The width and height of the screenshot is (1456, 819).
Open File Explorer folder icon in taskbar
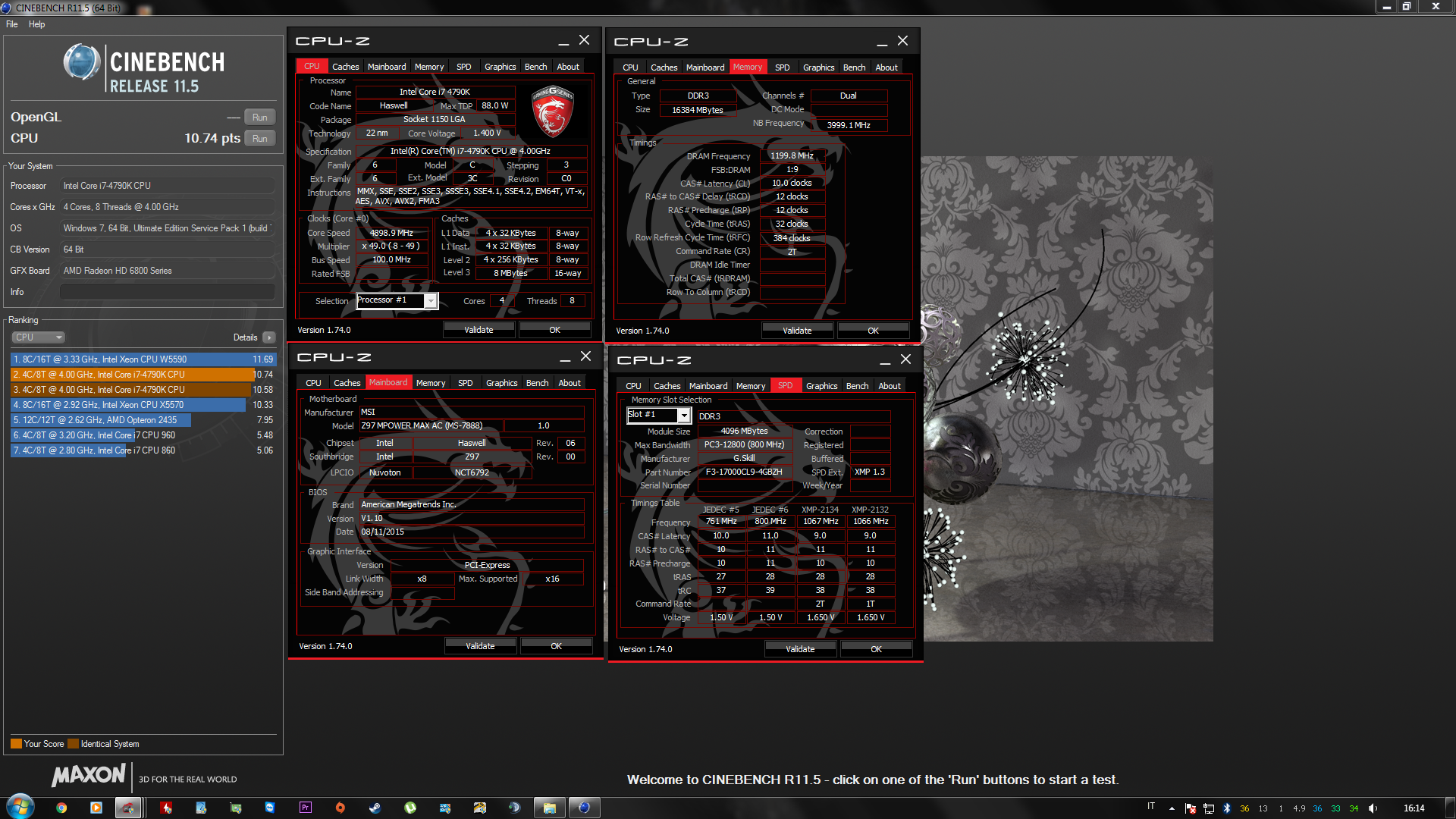tap(549, 808)
